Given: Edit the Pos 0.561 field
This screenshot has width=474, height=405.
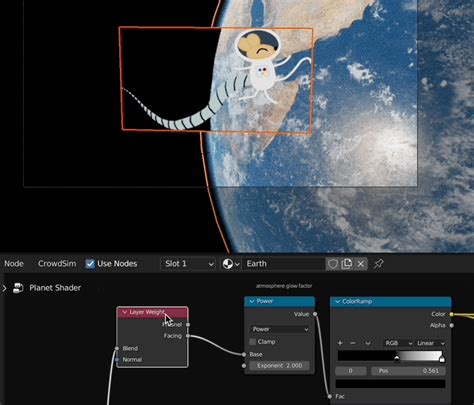Looking at the screenshot, I should pos(408,371).
